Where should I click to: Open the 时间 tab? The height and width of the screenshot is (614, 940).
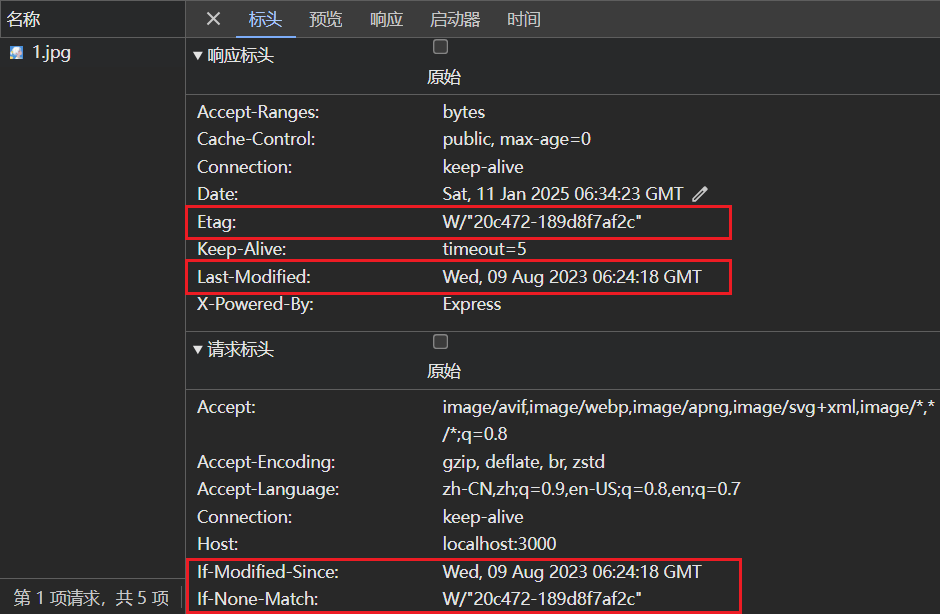tap(524, 19)
